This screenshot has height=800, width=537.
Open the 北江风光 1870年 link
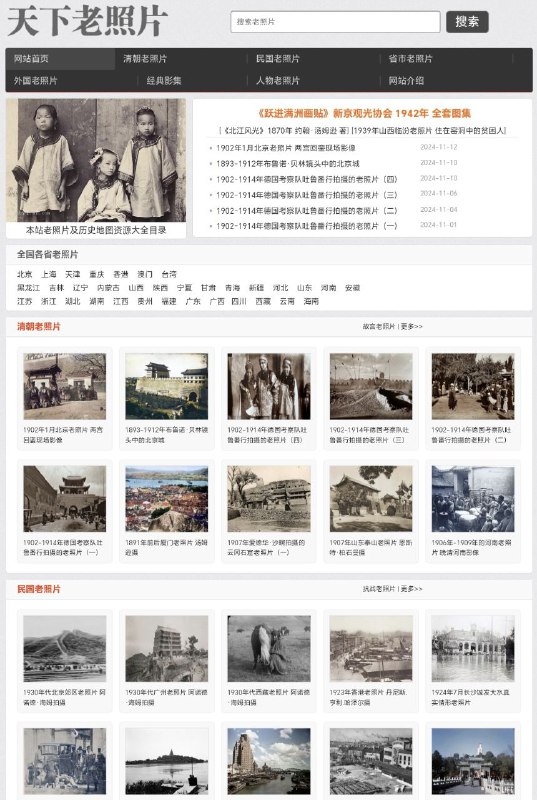[283, 131]
